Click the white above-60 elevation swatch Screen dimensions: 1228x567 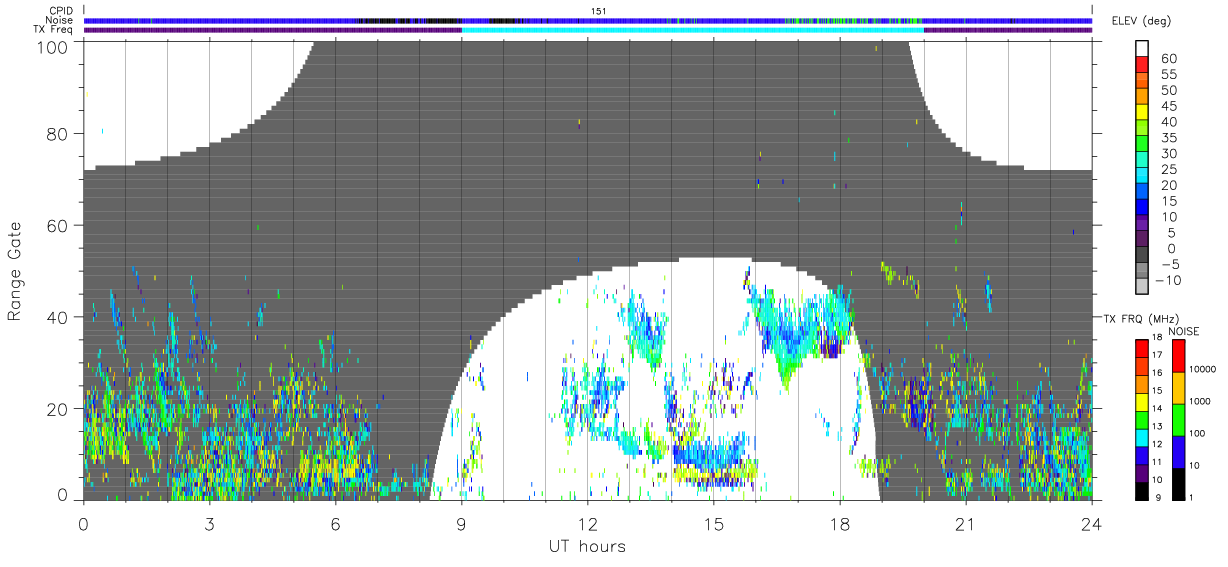point(1141,49)
